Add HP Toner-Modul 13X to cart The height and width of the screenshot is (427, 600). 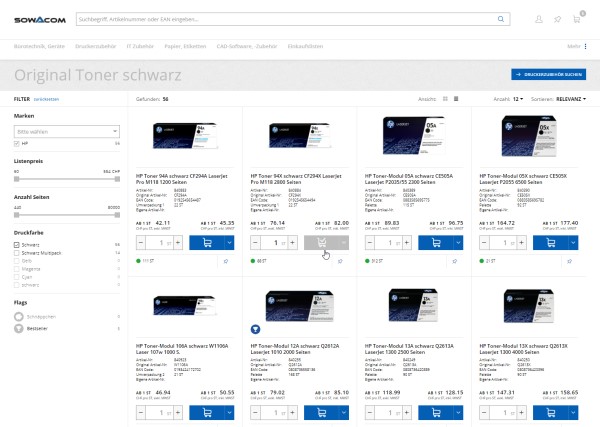550,412
